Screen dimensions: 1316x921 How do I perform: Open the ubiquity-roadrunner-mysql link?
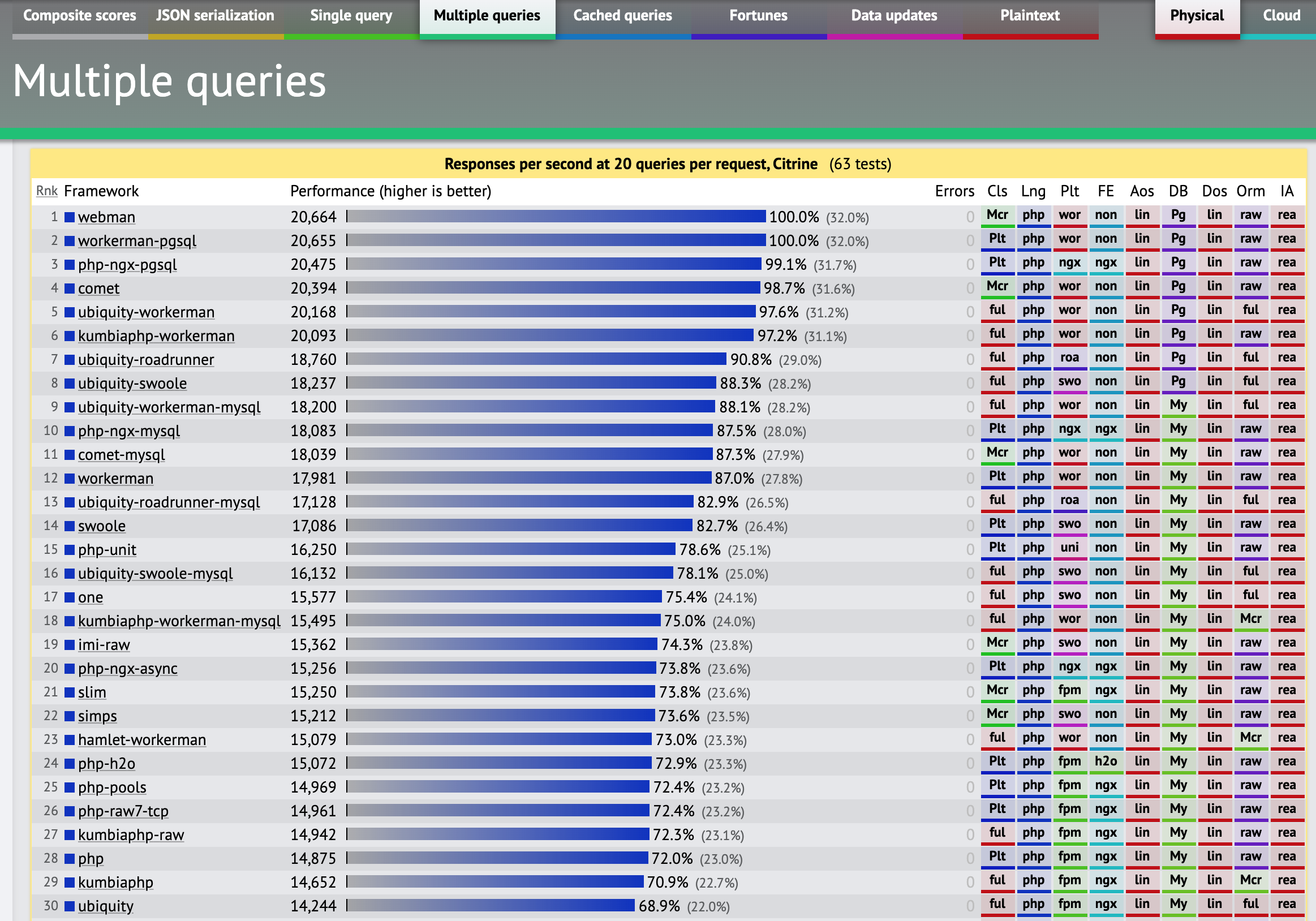pos(169,502)
